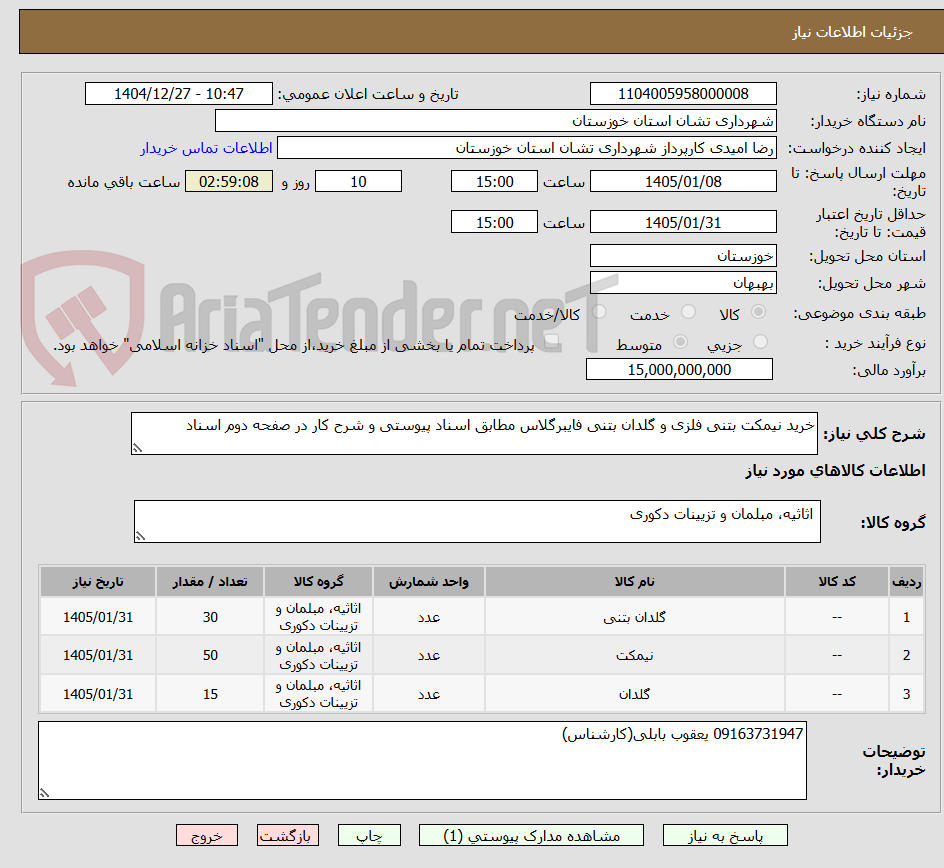Click the price validity hour 15:00 field
944x868 pixels.
point(494,222)
